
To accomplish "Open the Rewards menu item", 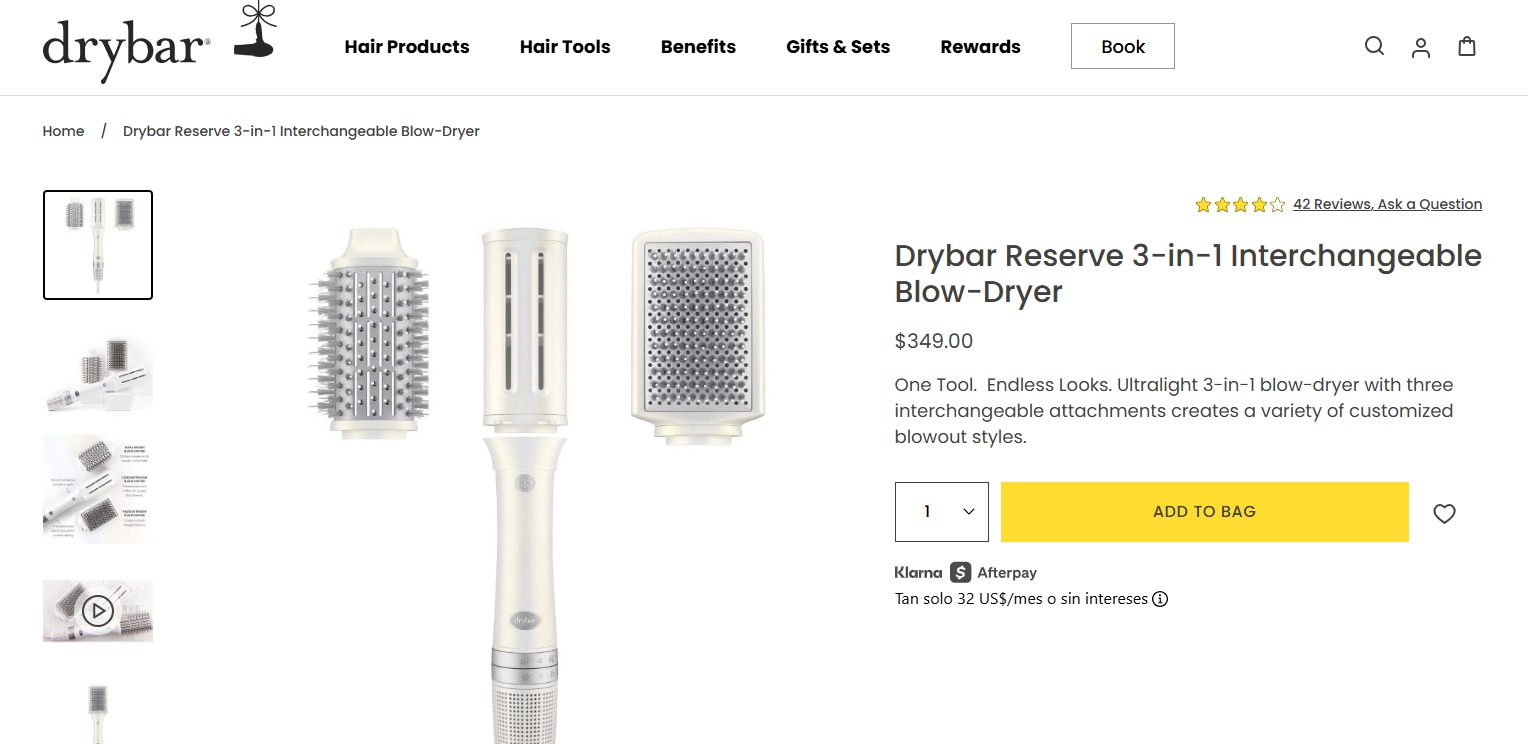I will (x=980, y=46).
